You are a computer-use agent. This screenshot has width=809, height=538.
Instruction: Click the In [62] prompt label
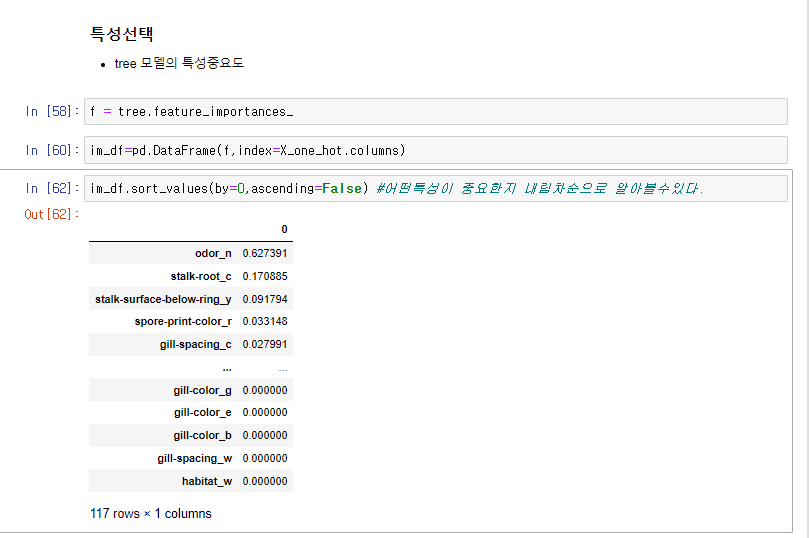pos(52,188)
